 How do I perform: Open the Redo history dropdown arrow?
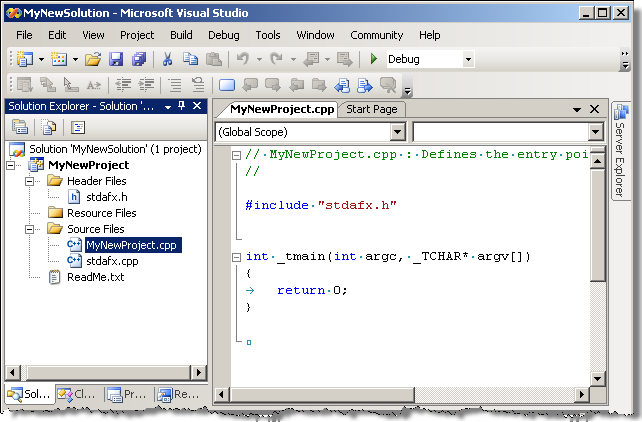coord(293,59)
